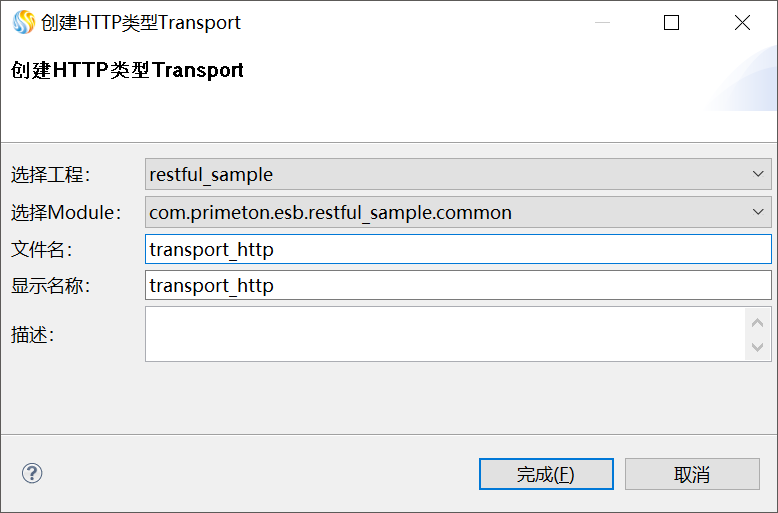Maximize the dialog window
Viewport: 778px width, 513px height.
[x=672, y=22]
